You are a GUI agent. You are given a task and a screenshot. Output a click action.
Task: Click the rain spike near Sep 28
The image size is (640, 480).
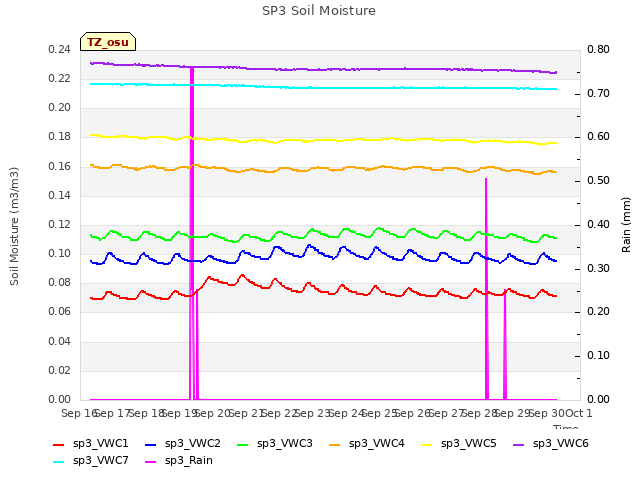point(487,289)
